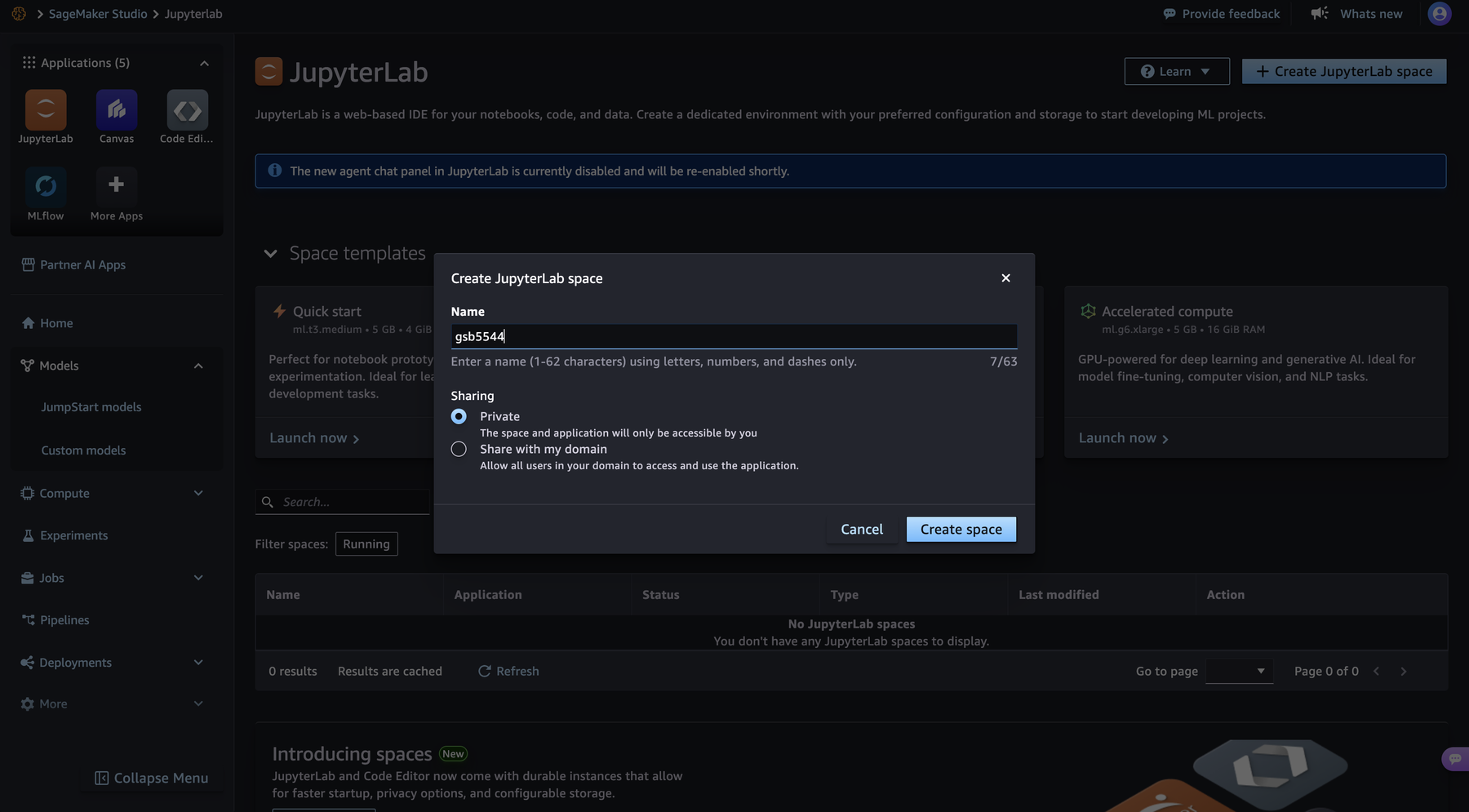Open JumpStart models
Image resolution: width=1469 pixels, height=812 pixels.
tap(91, 406)
